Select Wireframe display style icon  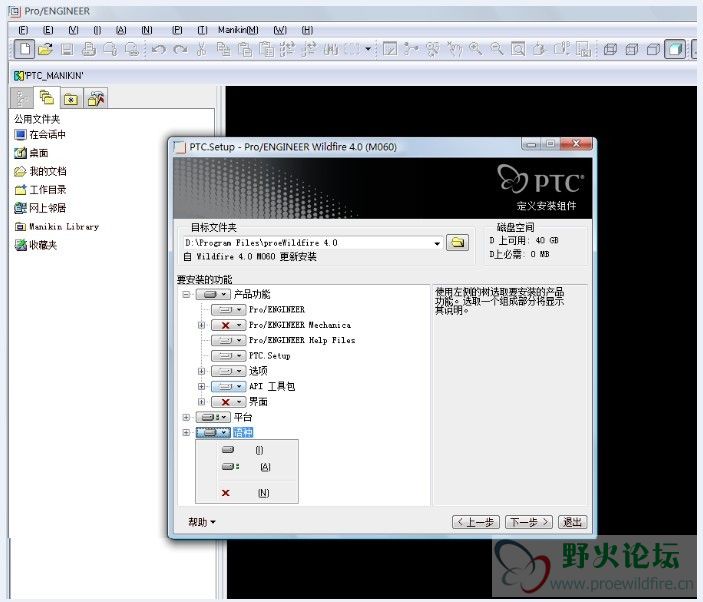(610, 49)
